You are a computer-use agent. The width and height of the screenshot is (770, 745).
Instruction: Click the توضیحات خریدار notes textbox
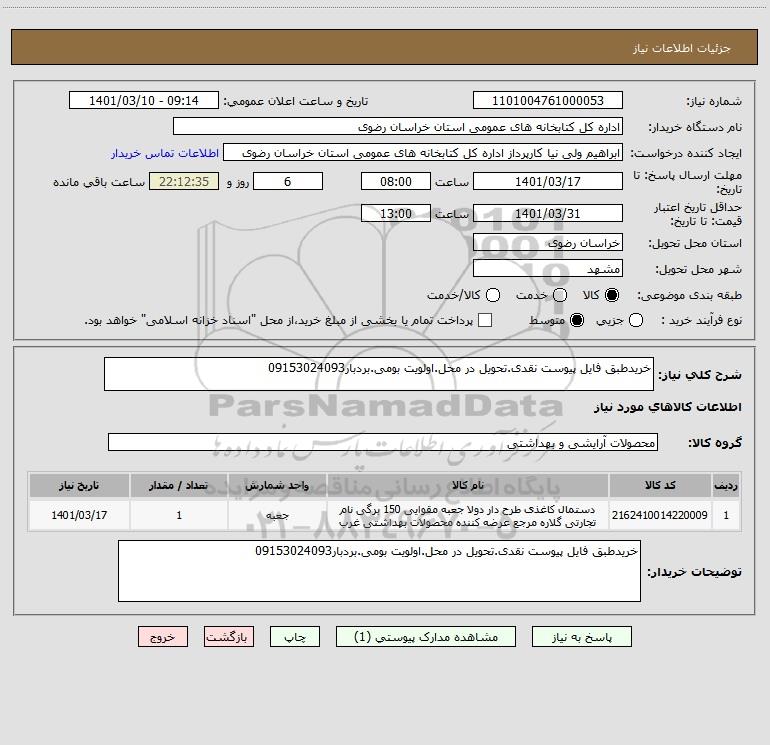379,571
